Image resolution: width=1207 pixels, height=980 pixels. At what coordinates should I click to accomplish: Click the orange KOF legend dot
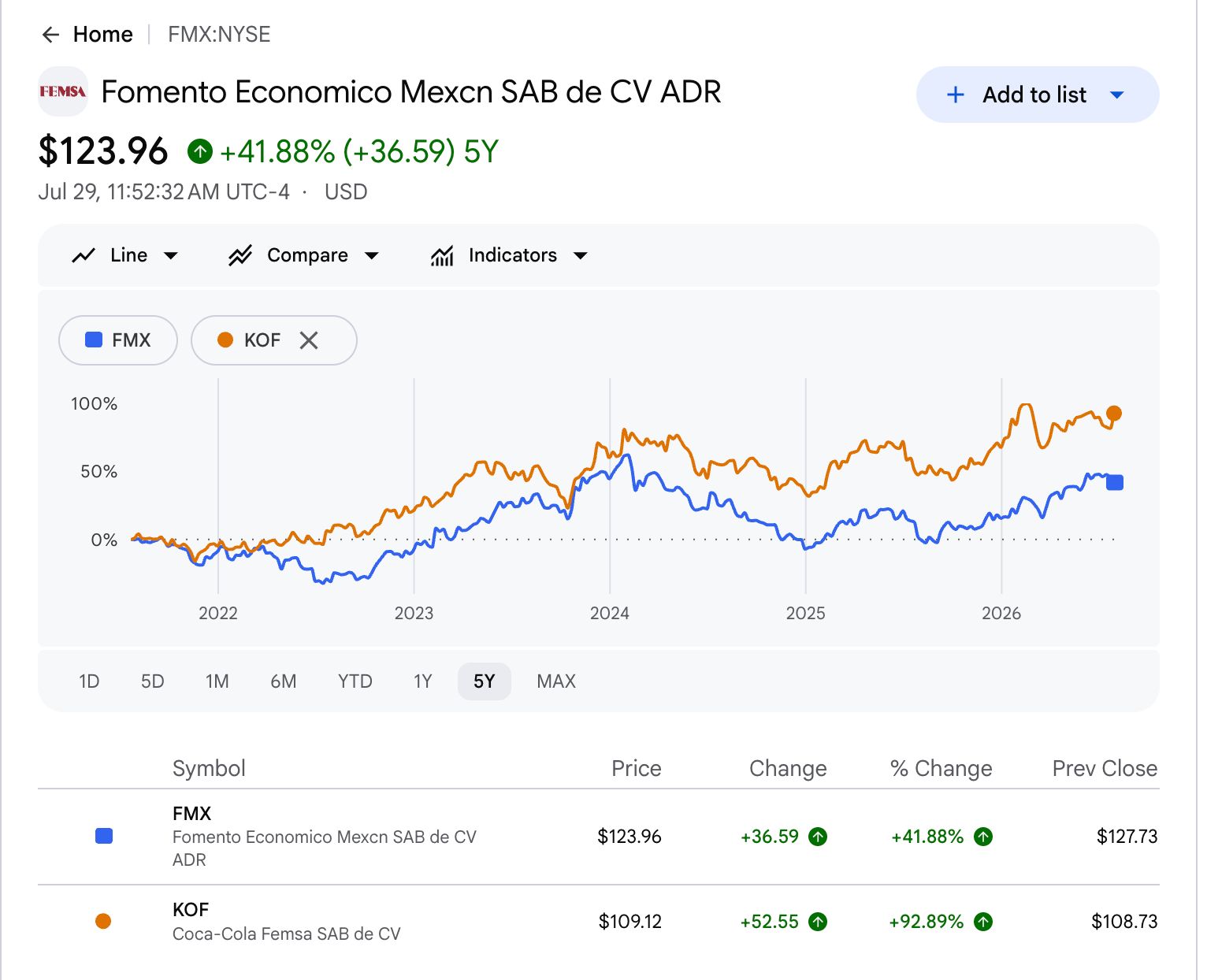tap(225, 340)
